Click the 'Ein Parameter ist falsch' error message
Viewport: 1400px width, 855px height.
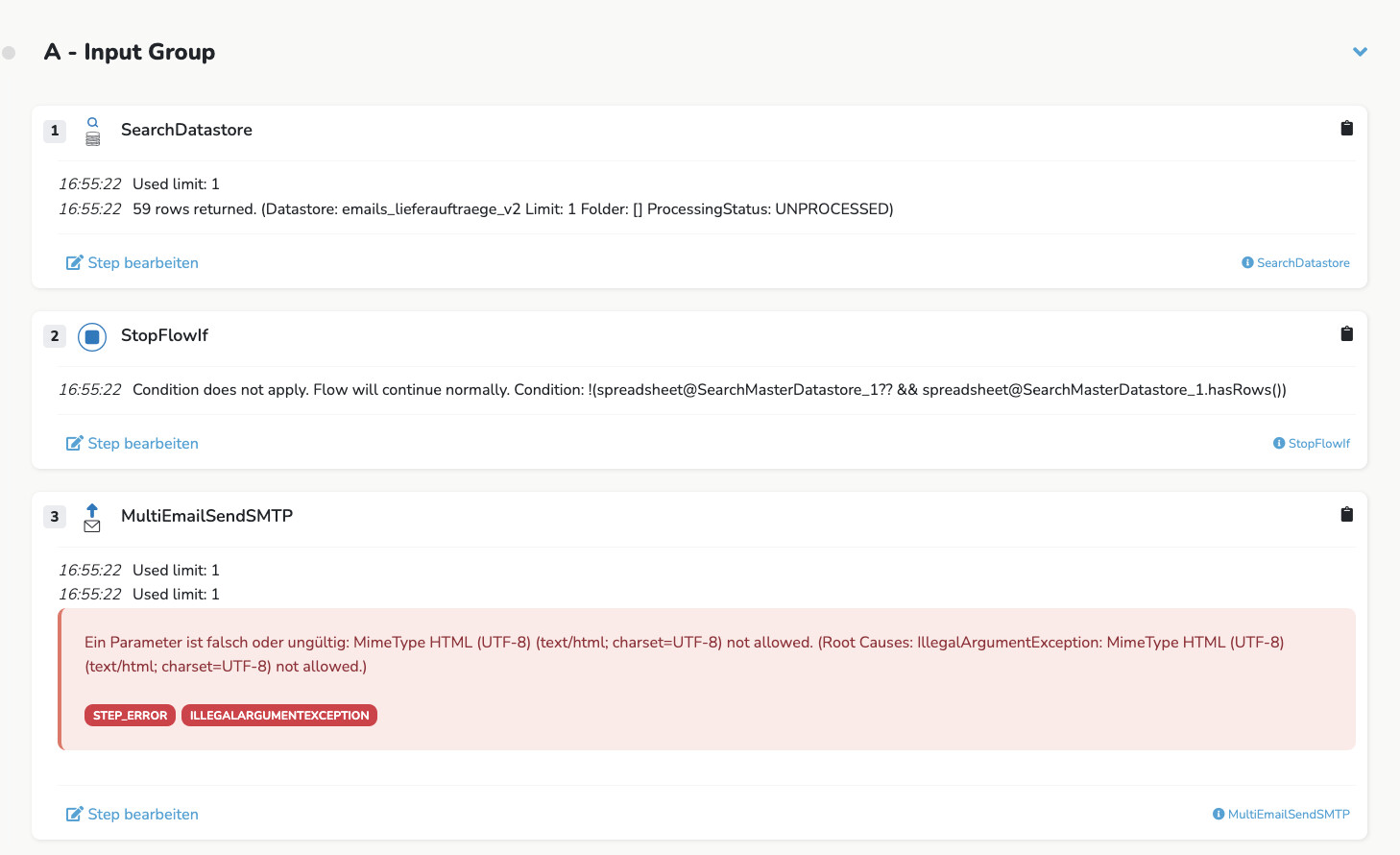(684, 654)
